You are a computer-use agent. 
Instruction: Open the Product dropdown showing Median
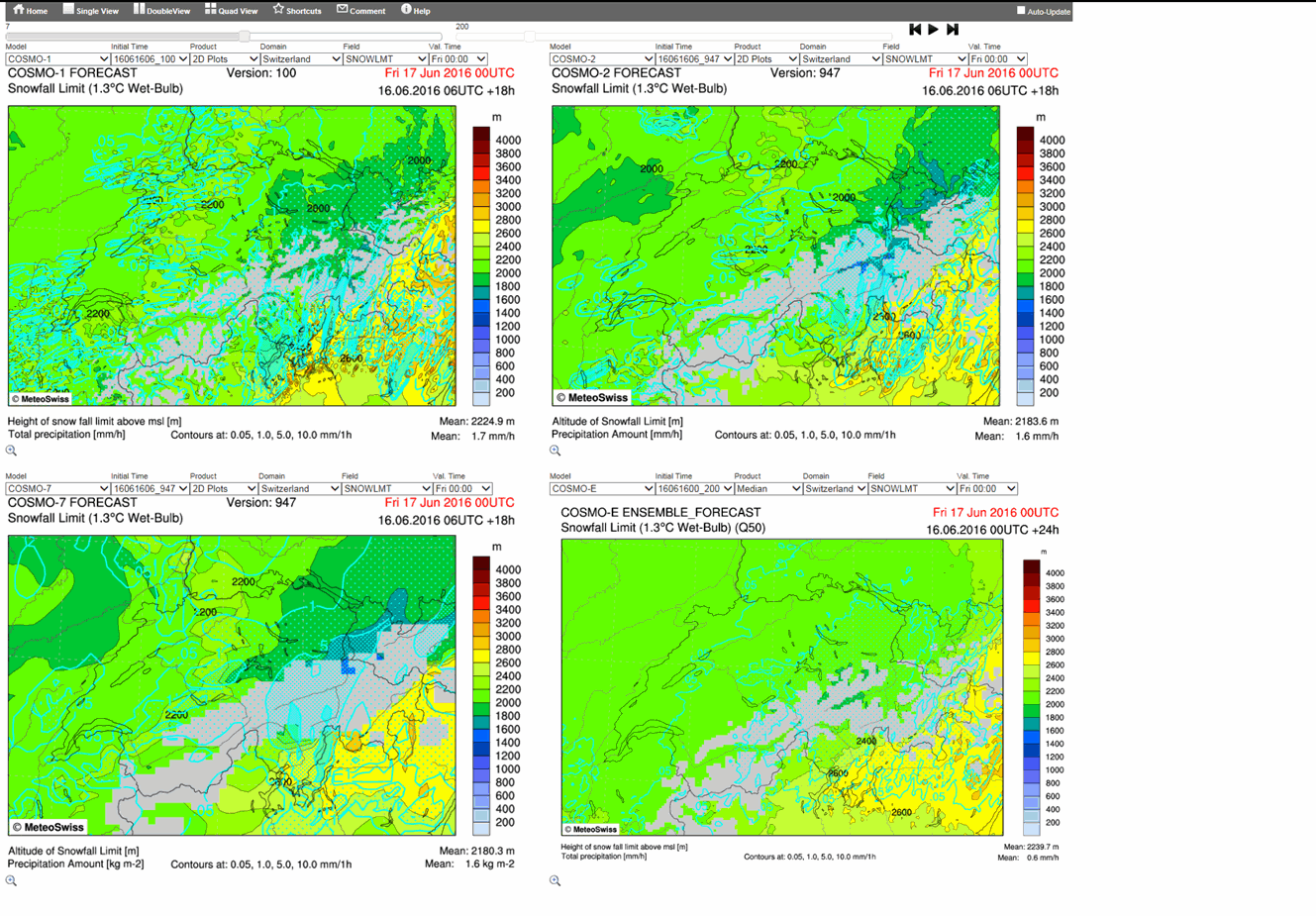tap(767, 489)
